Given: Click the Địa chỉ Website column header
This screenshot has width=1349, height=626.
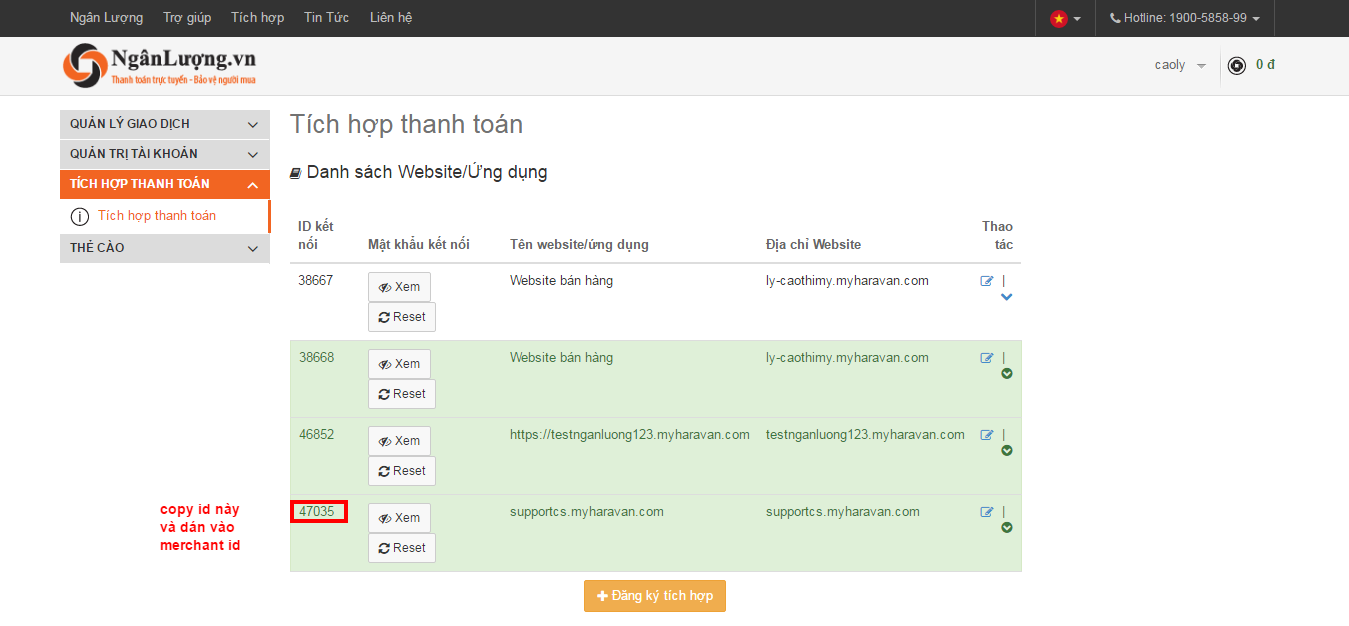Looking at the screenshot, I should pos(813,245).
